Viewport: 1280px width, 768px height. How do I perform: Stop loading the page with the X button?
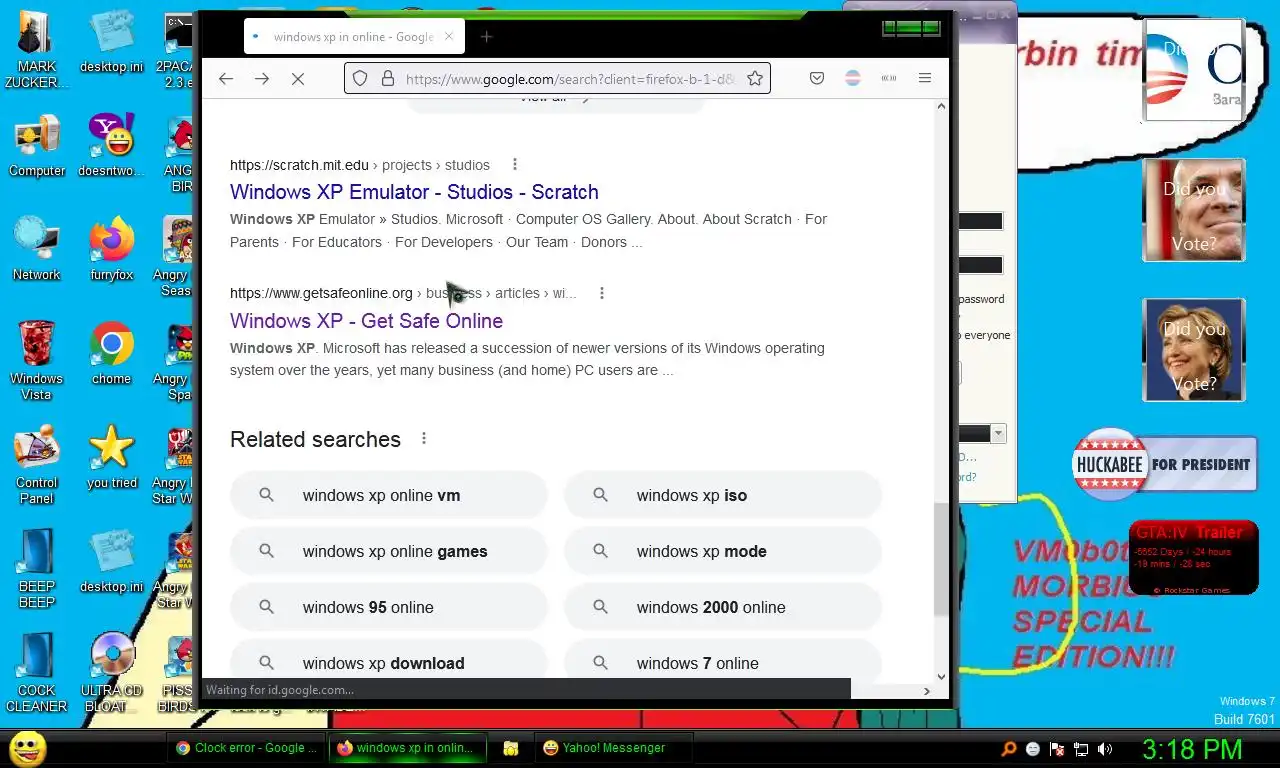click(298, 78)
